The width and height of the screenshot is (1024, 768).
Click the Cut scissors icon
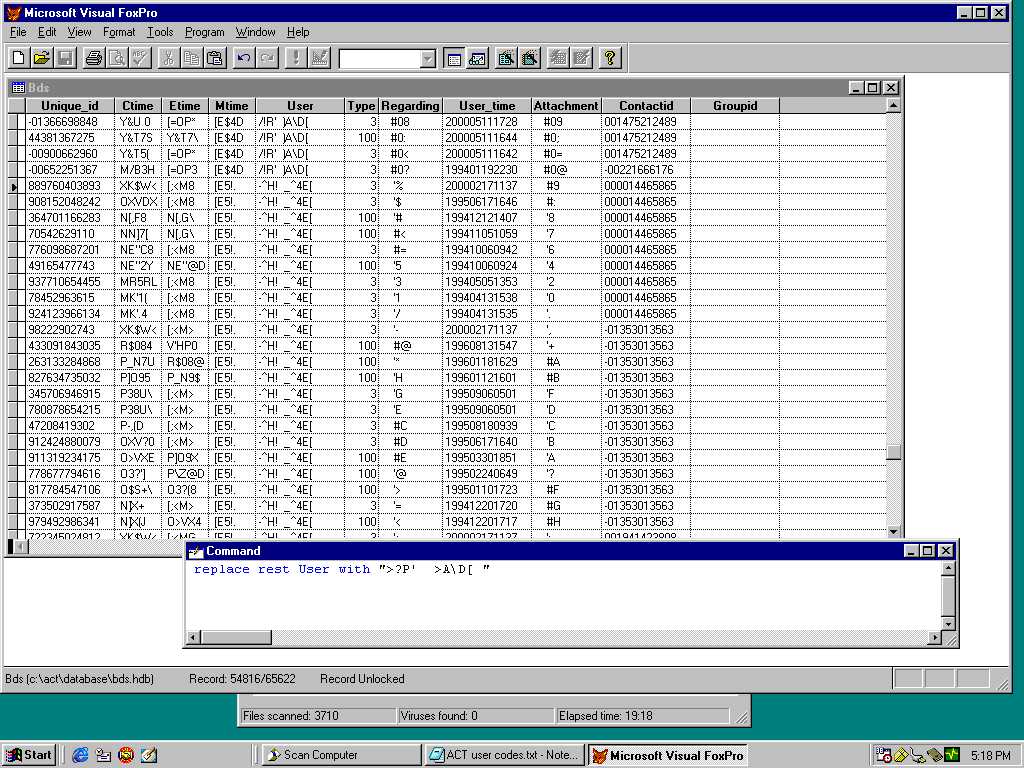tap(168, 58)
